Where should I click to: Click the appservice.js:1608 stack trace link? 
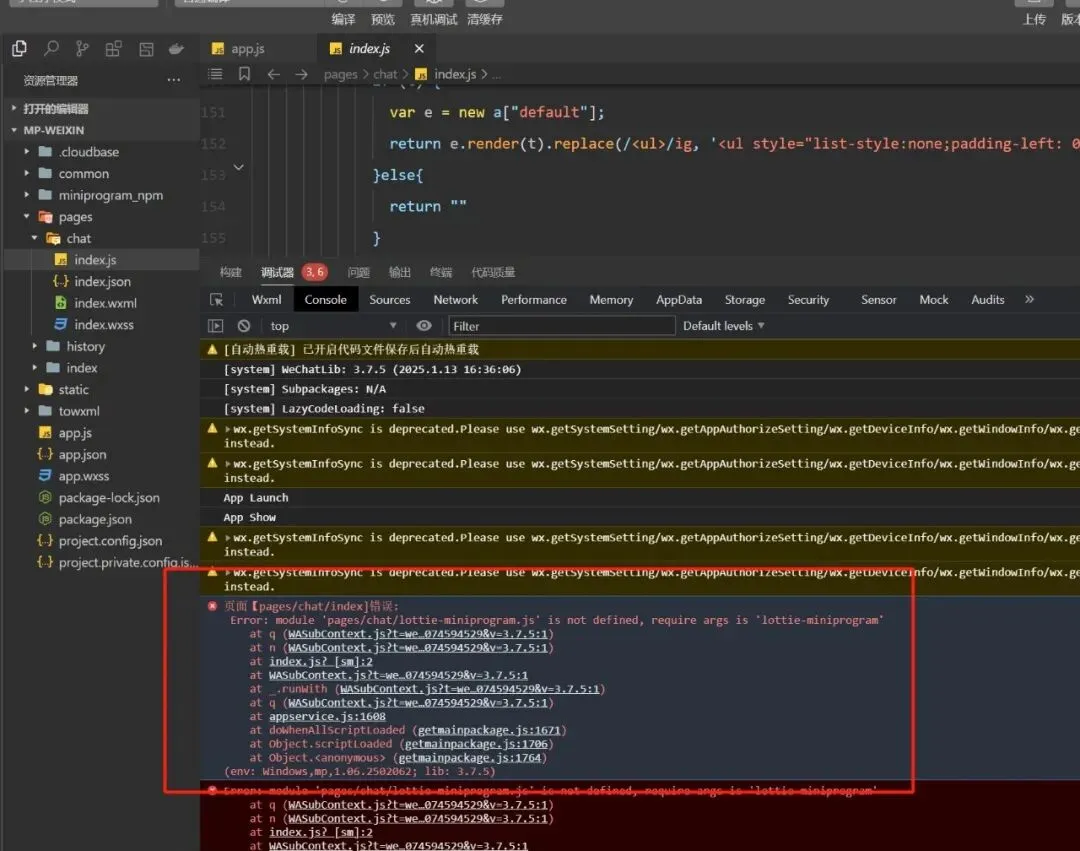[x=327, y=716]
